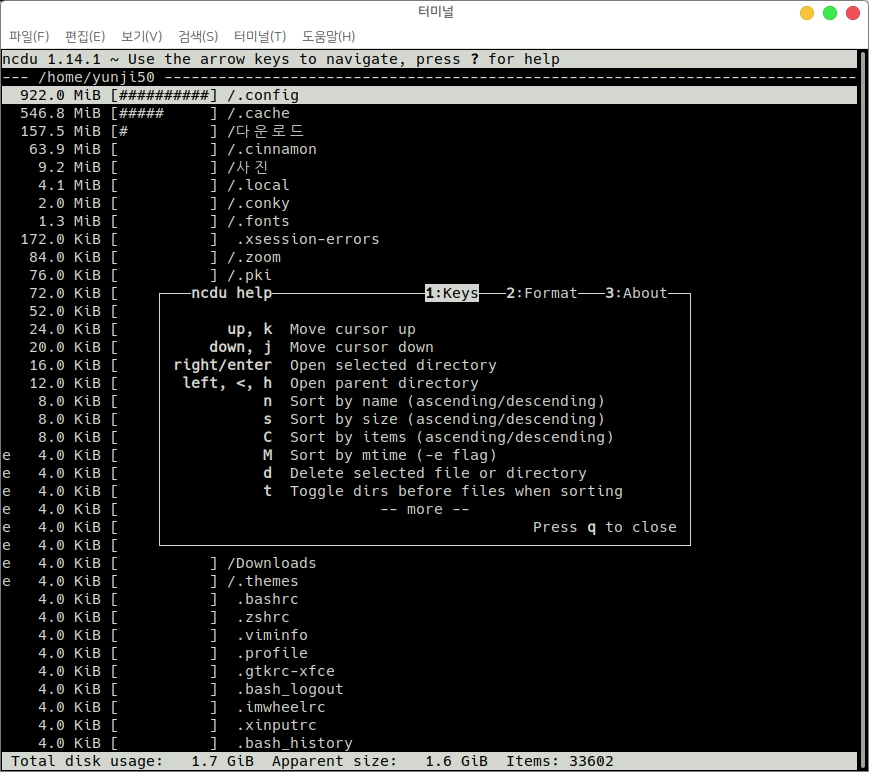Switch to the 3:About help tab
The height and width of the screenshot is (772, 869).
(635, 293)
